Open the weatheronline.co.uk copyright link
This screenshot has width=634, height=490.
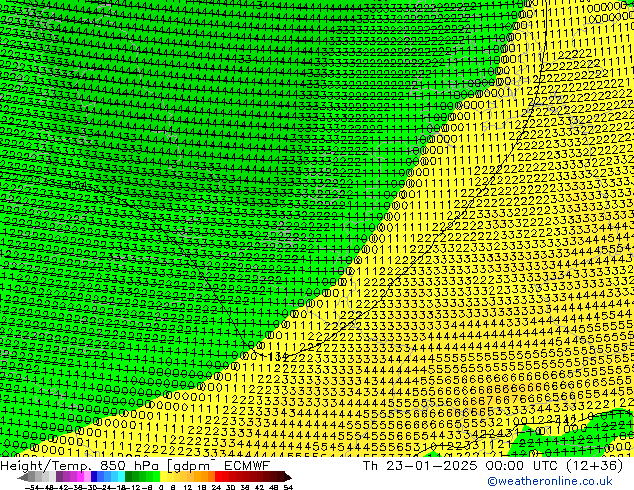coord(549,481)
